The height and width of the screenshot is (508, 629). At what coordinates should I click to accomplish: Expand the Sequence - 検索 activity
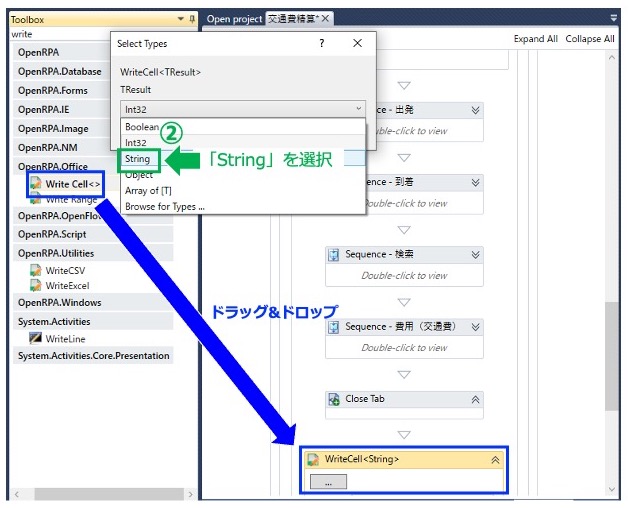tap(475, 254)
